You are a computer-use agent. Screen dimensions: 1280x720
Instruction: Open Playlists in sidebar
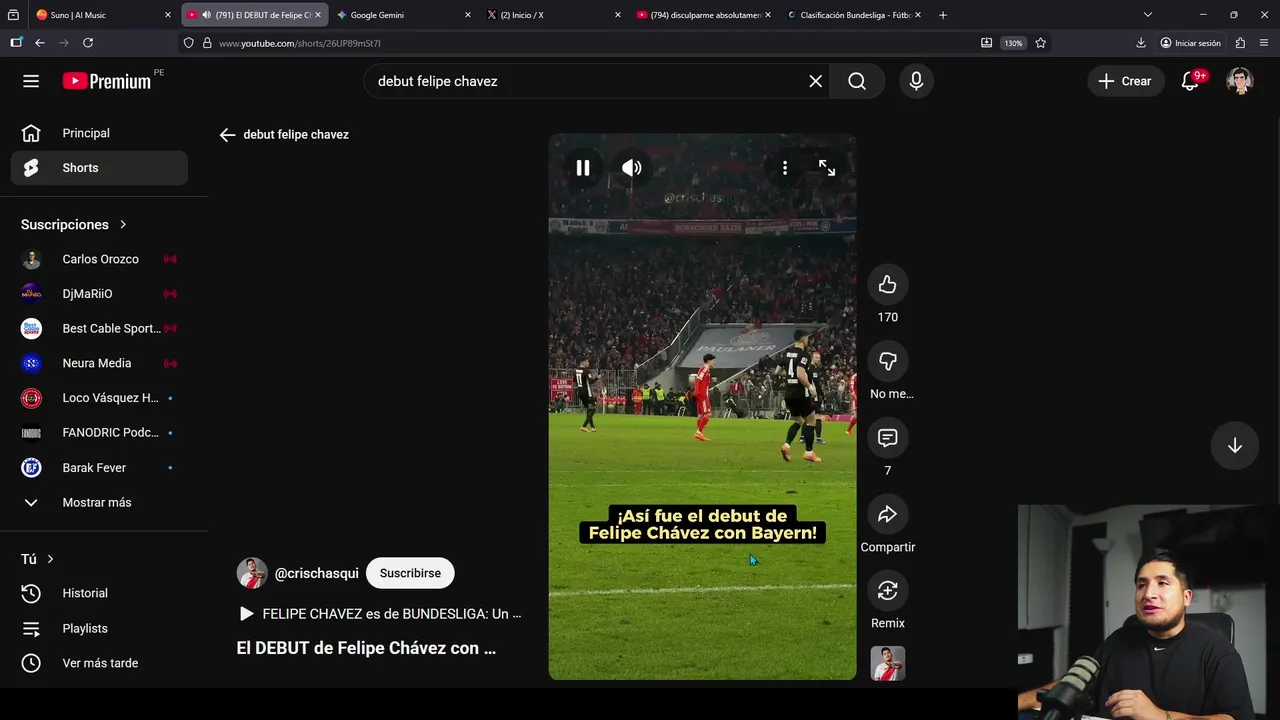tap(99, 628)
